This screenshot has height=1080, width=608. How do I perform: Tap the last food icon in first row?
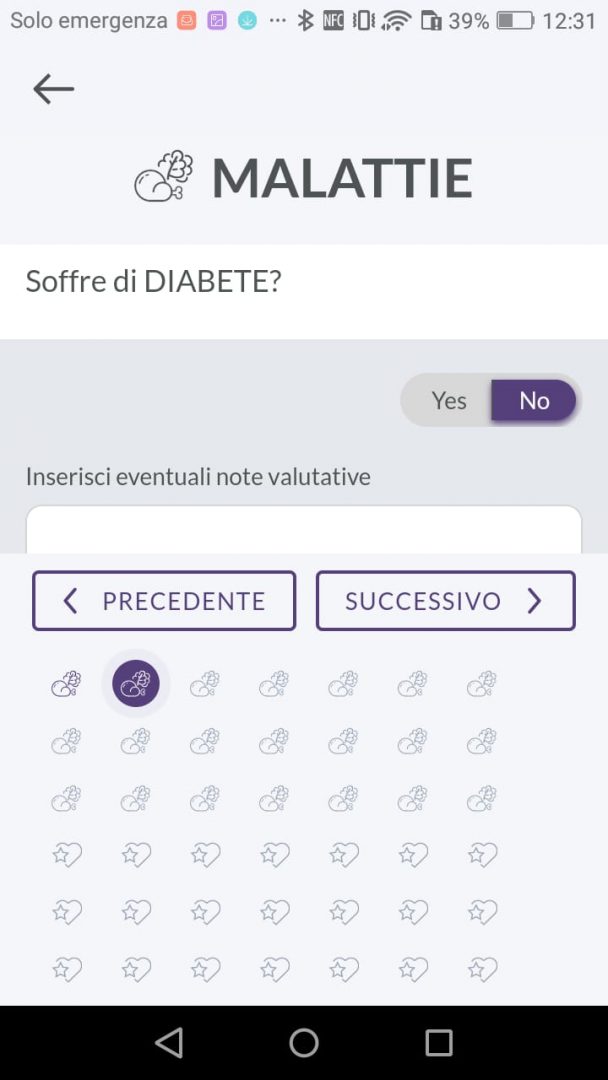tap(481, 684)
